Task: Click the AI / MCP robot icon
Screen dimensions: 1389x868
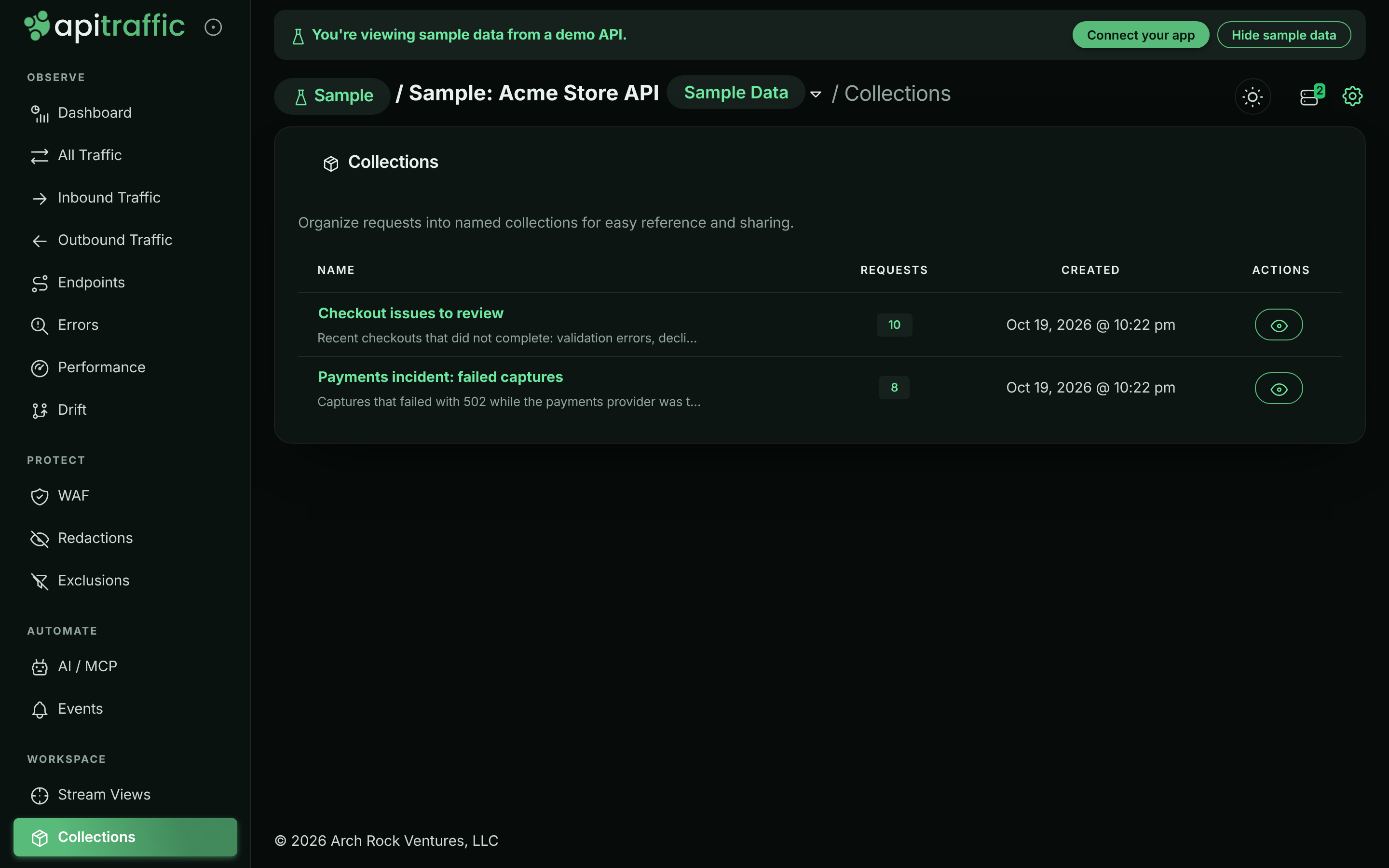Action: (x=40, y=667)
